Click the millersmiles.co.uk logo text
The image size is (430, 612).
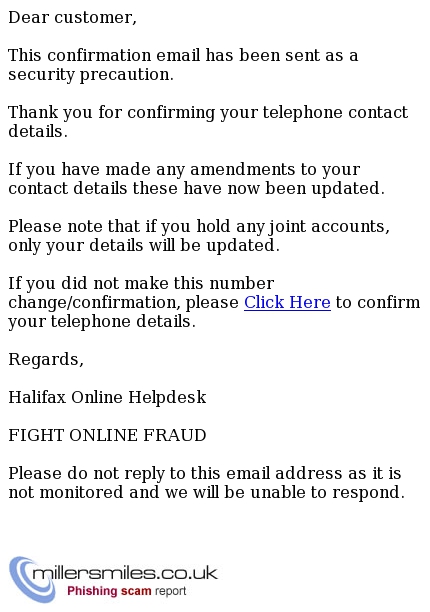click(125, 573)
